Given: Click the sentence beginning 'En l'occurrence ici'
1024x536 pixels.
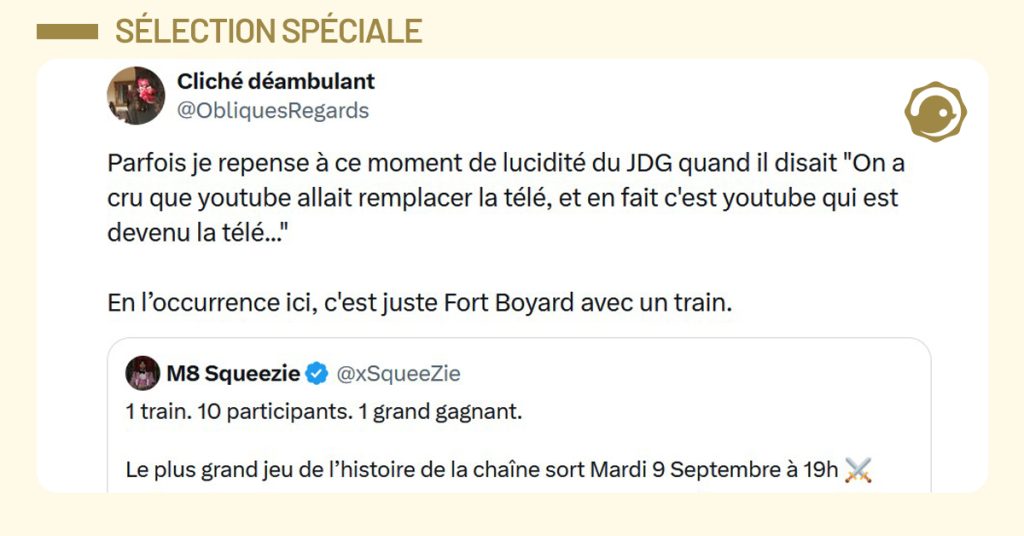Looking at the screenshot, I should [420, 303].
